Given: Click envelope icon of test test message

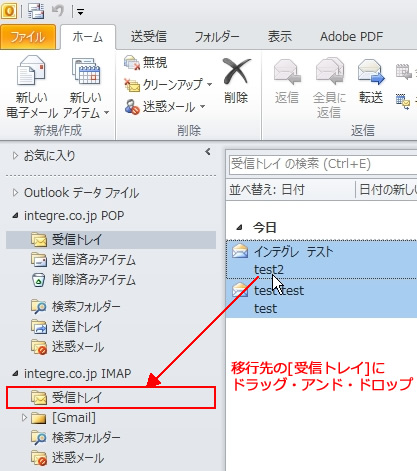Looking at the screenshot, I should click(240, 290).
